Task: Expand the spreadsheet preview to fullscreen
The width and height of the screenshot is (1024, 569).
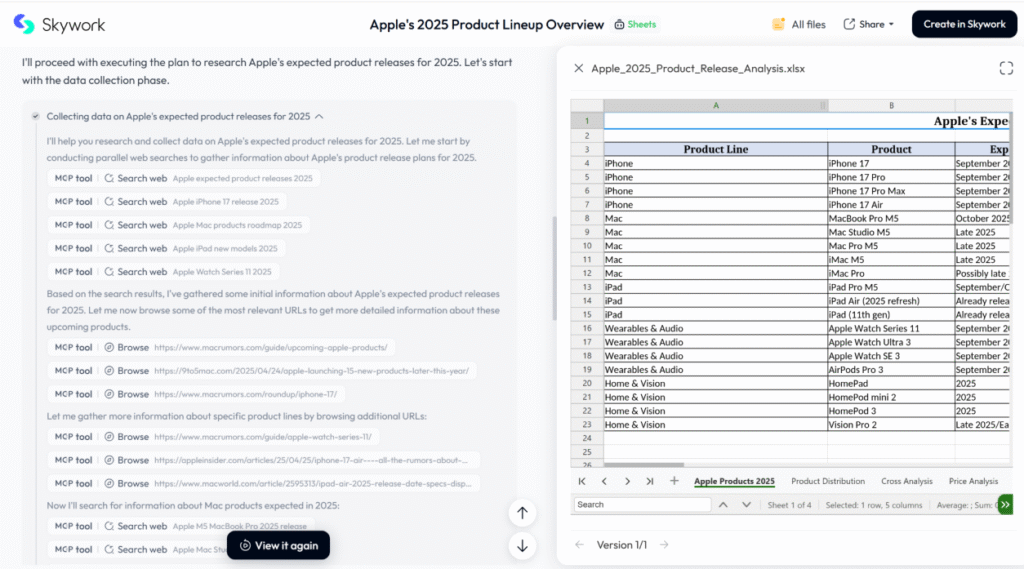Action: click(x=1006, y=68)
